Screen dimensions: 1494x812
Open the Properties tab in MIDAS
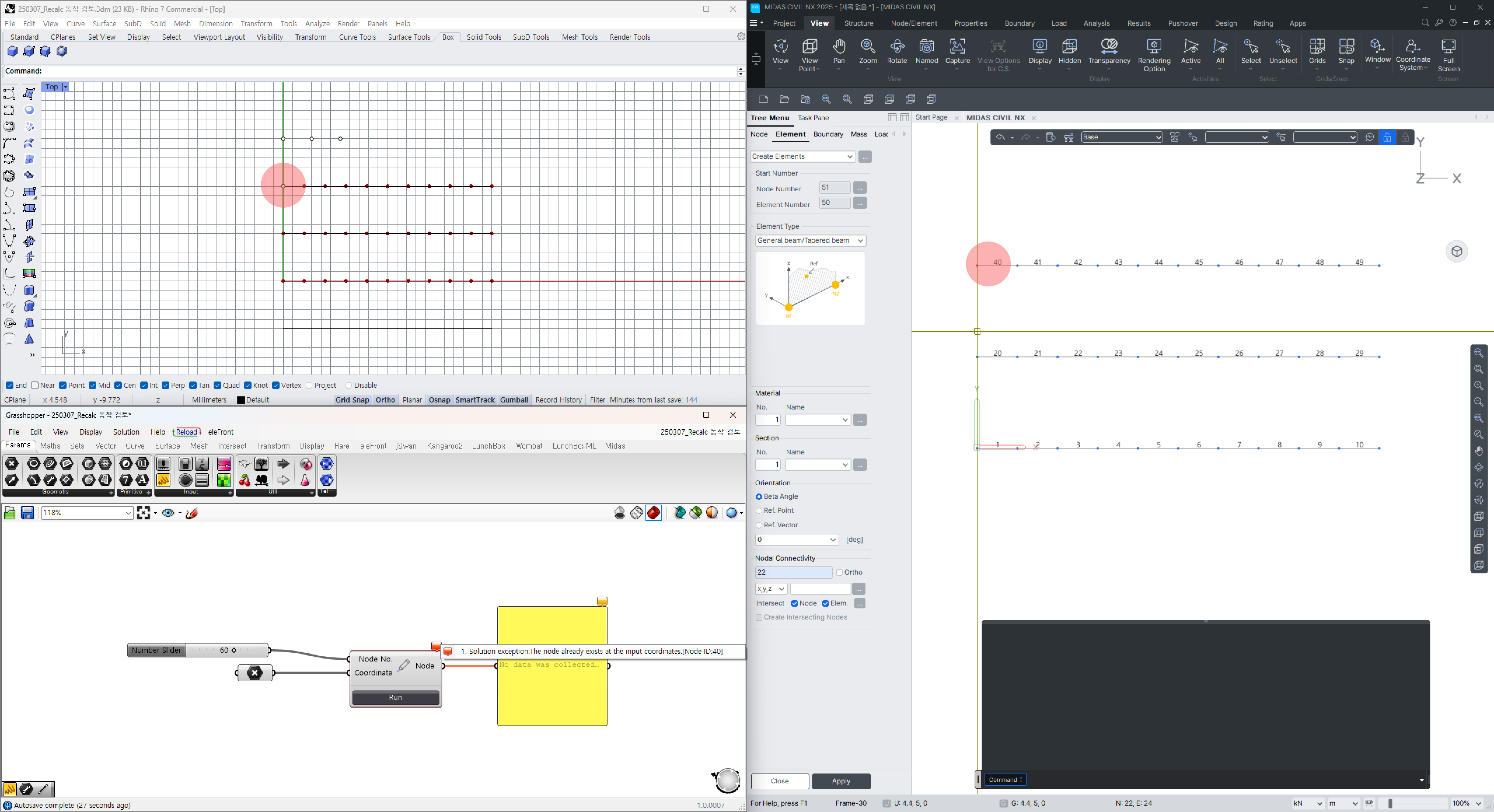pos(970,23)
